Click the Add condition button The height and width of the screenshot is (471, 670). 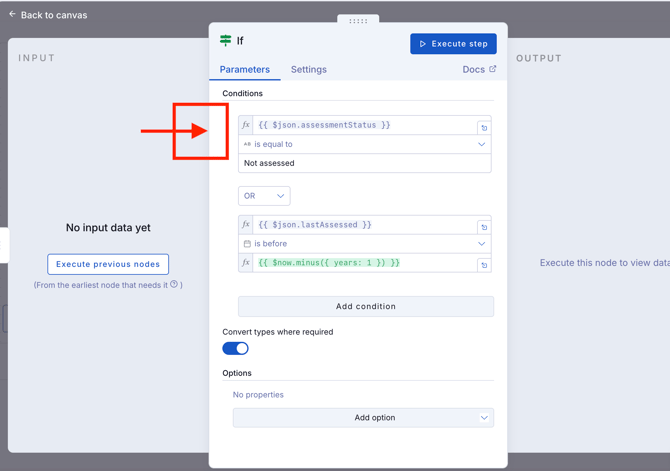(x=365, y=307)
